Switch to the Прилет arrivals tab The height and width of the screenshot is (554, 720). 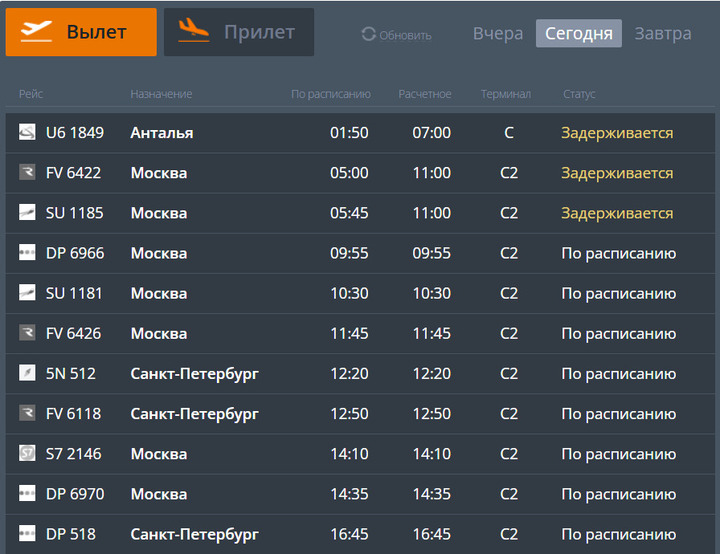[x=239, y=32]
